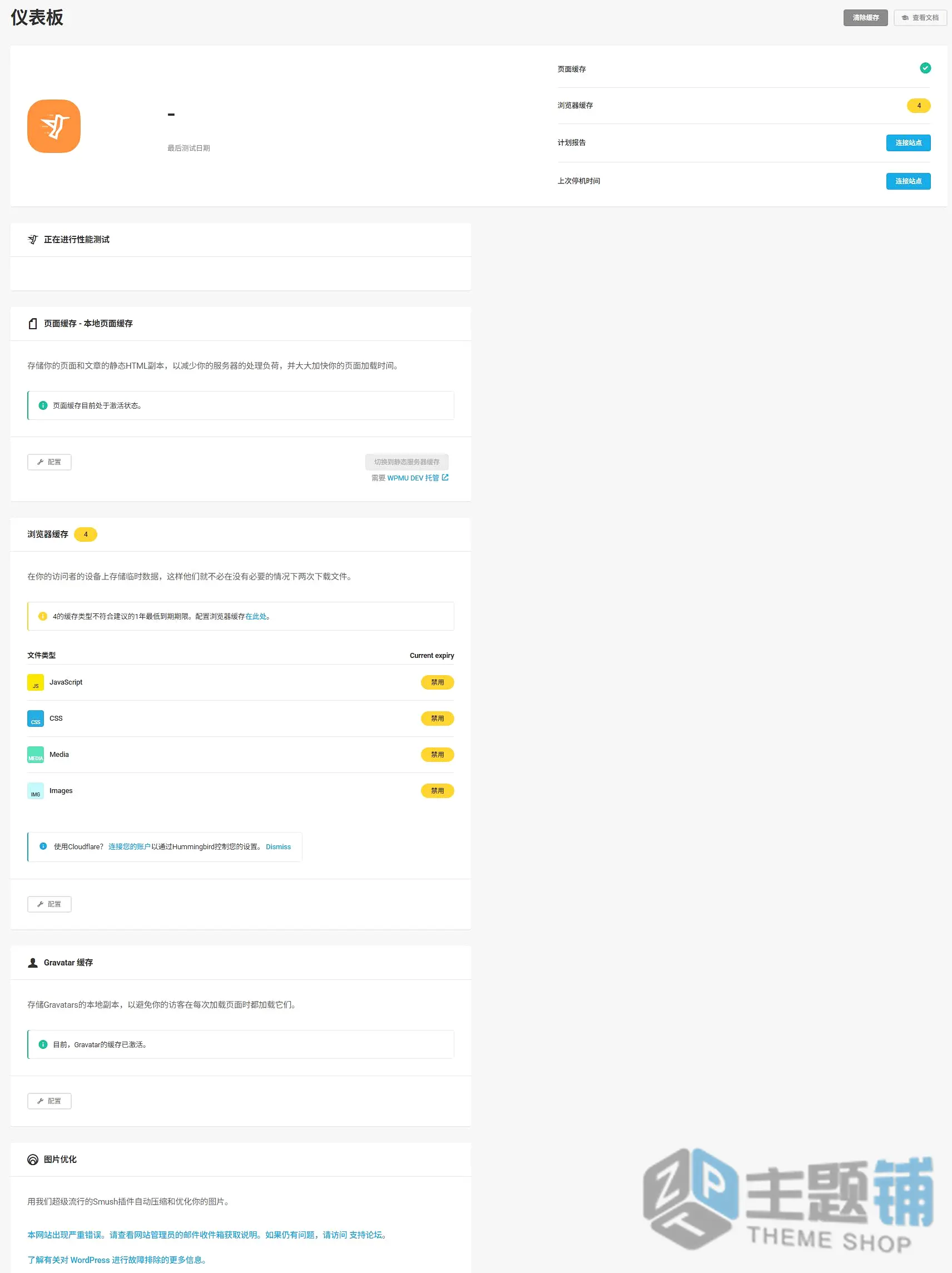Click the hummingbird icon beside 正在进行性能测试
Screen dimensions: 952x1273
pyautogui.click(x=33, y=239)
